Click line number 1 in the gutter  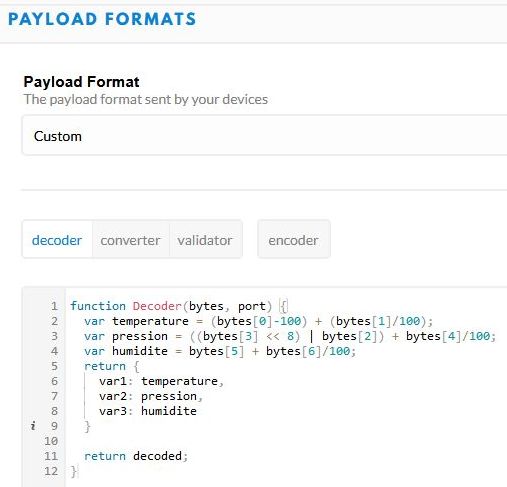(x=54, y=306)
